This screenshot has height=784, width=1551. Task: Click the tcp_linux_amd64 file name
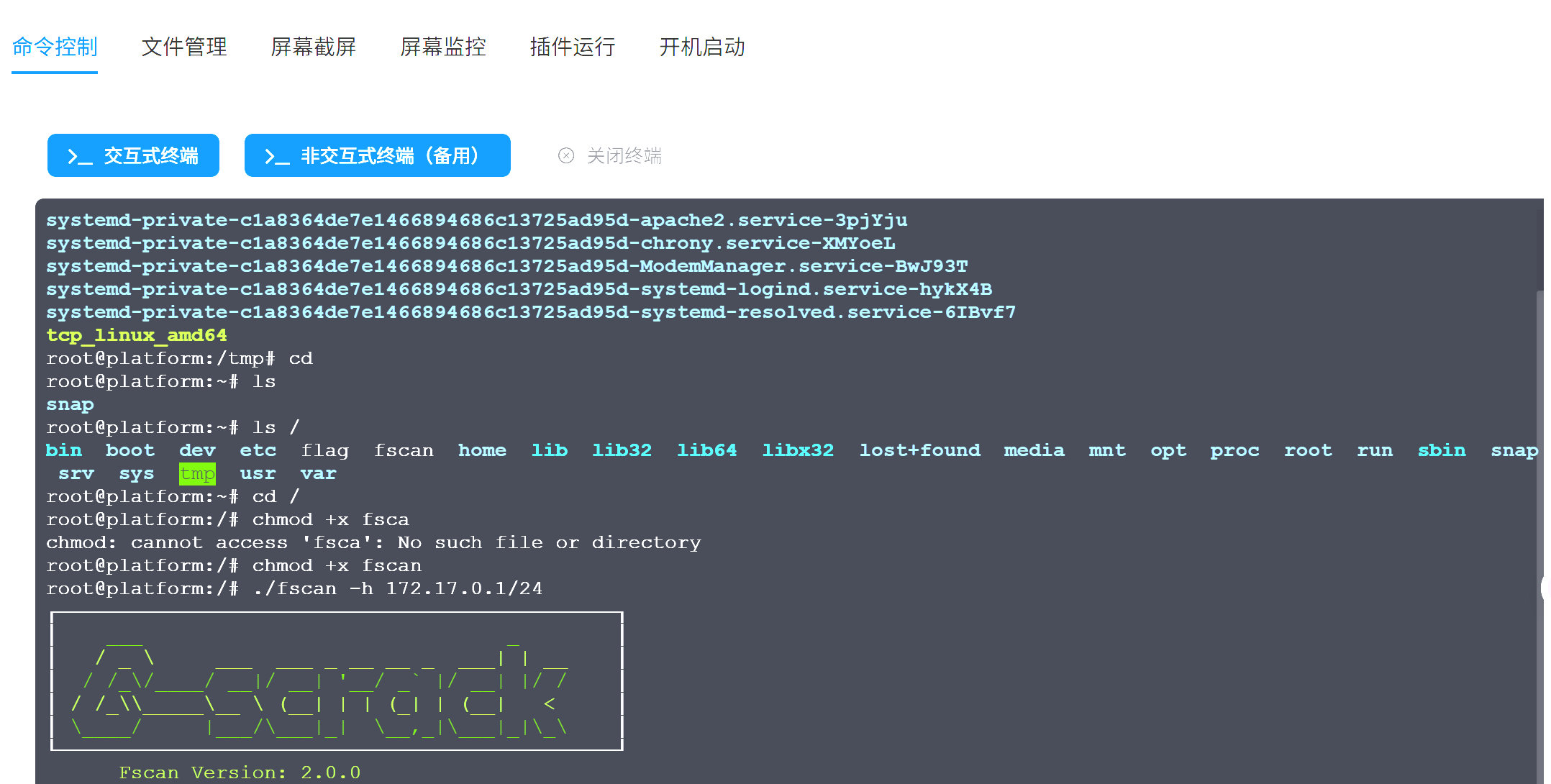pyautogui.click(x=137, y=335)
